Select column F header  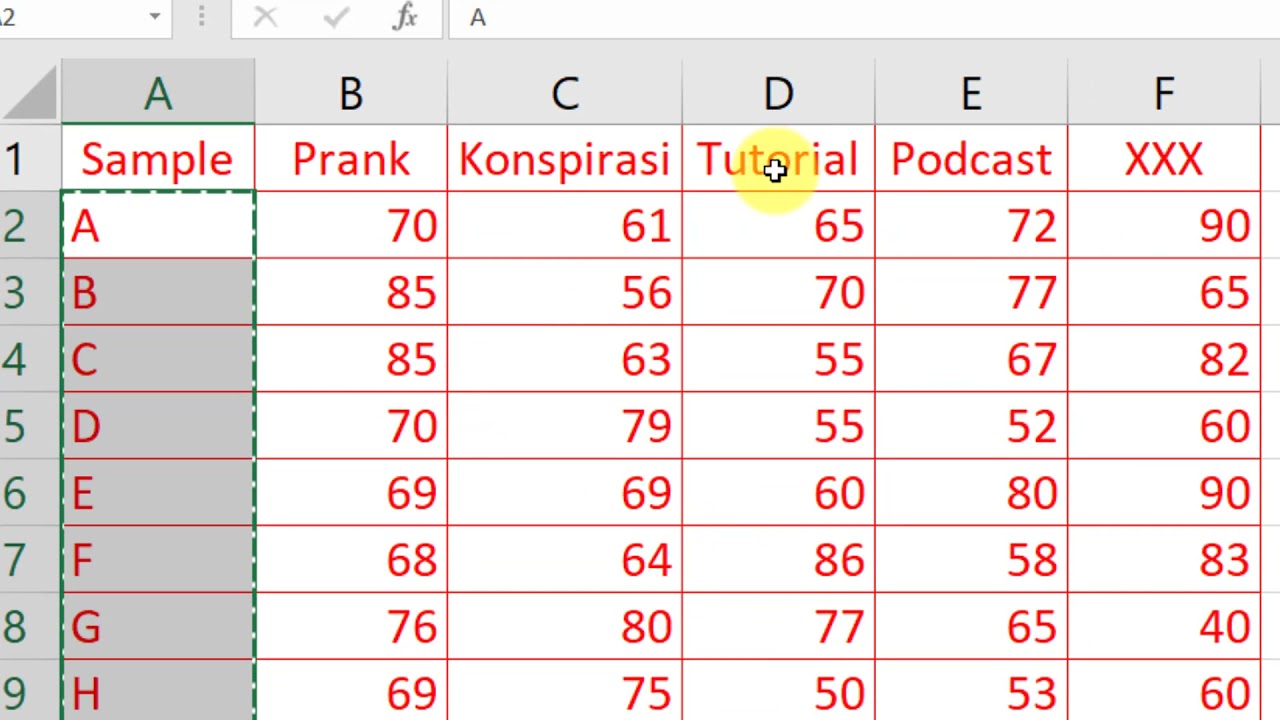point(1164,93)
